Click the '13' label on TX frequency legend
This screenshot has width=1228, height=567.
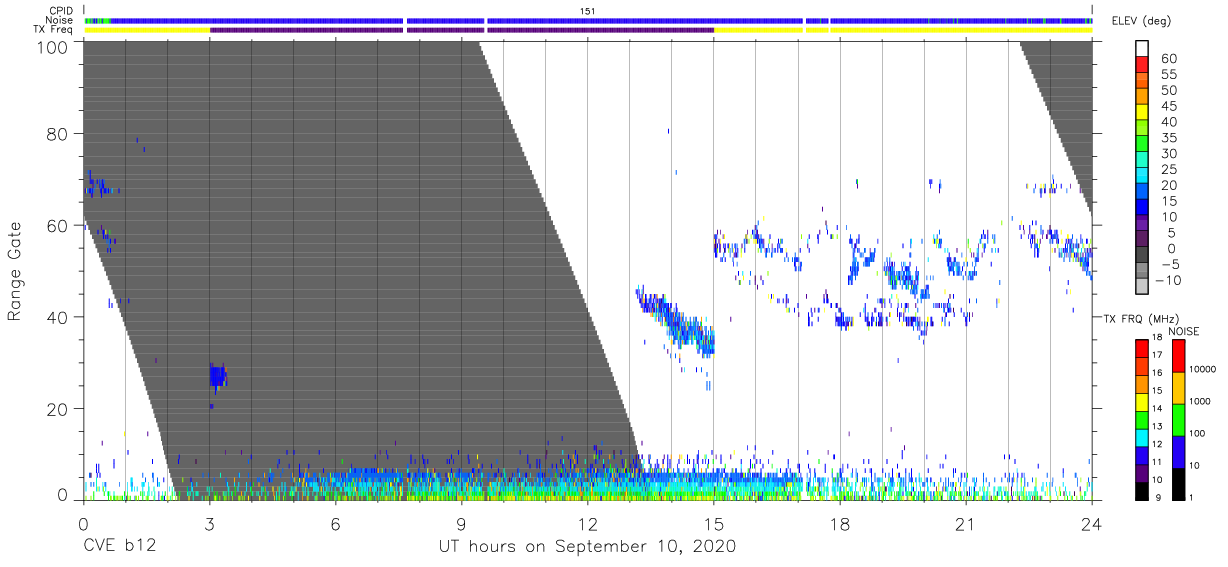1158,427
